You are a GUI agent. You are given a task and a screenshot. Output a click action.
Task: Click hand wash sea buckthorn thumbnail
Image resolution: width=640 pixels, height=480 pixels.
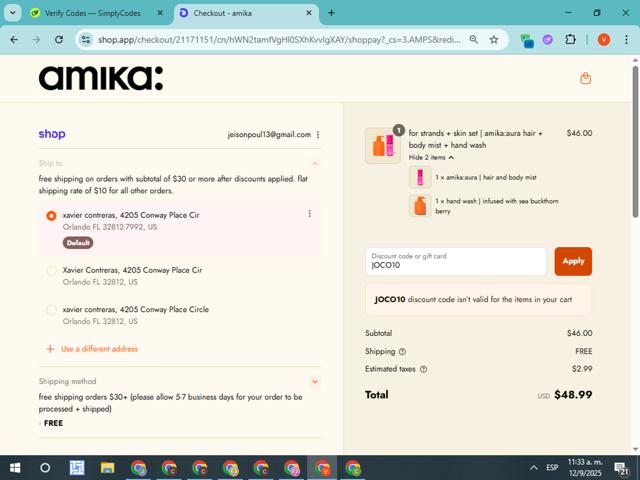pos(420,206)
